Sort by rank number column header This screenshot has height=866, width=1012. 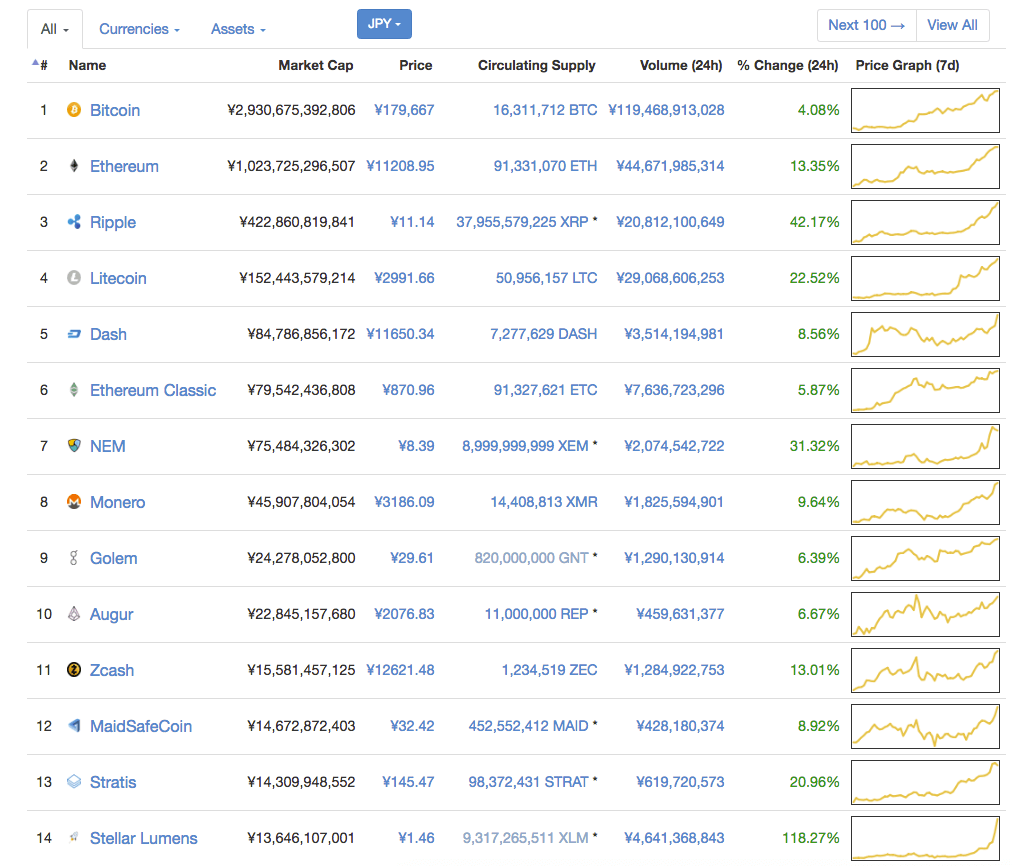tap(41, 65)
